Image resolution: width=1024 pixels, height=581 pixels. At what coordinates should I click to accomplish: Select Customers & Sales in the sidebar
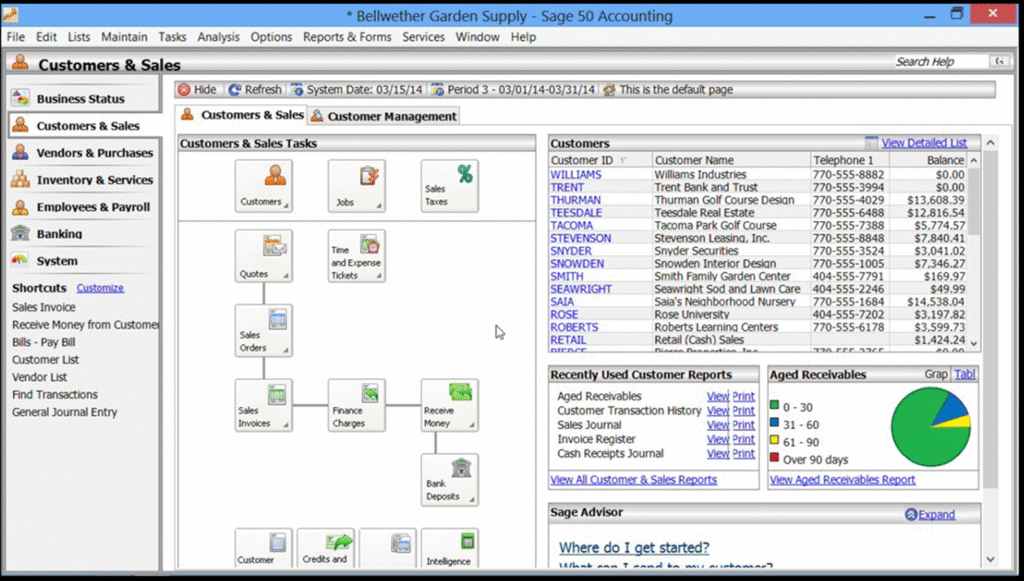tap(84, 125)
